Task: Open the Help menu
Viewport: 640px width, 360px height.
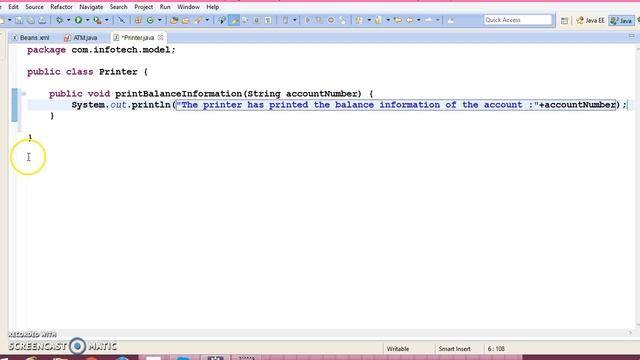Action: pos(212,7)
